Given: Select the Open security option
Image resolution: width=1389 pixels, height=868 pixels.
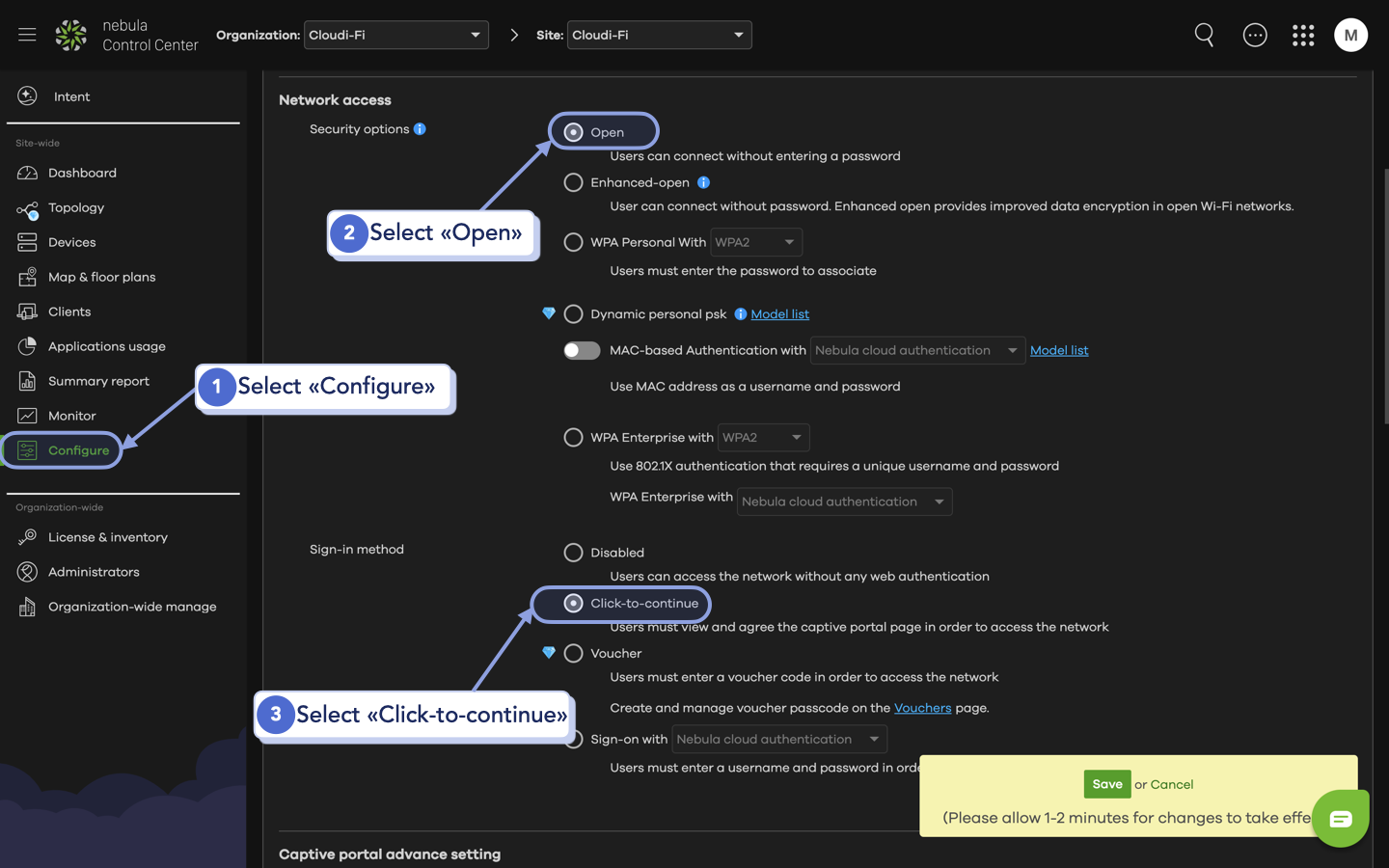Looking at the screenshot, I should pyautogui.click(x=574, y=131).
